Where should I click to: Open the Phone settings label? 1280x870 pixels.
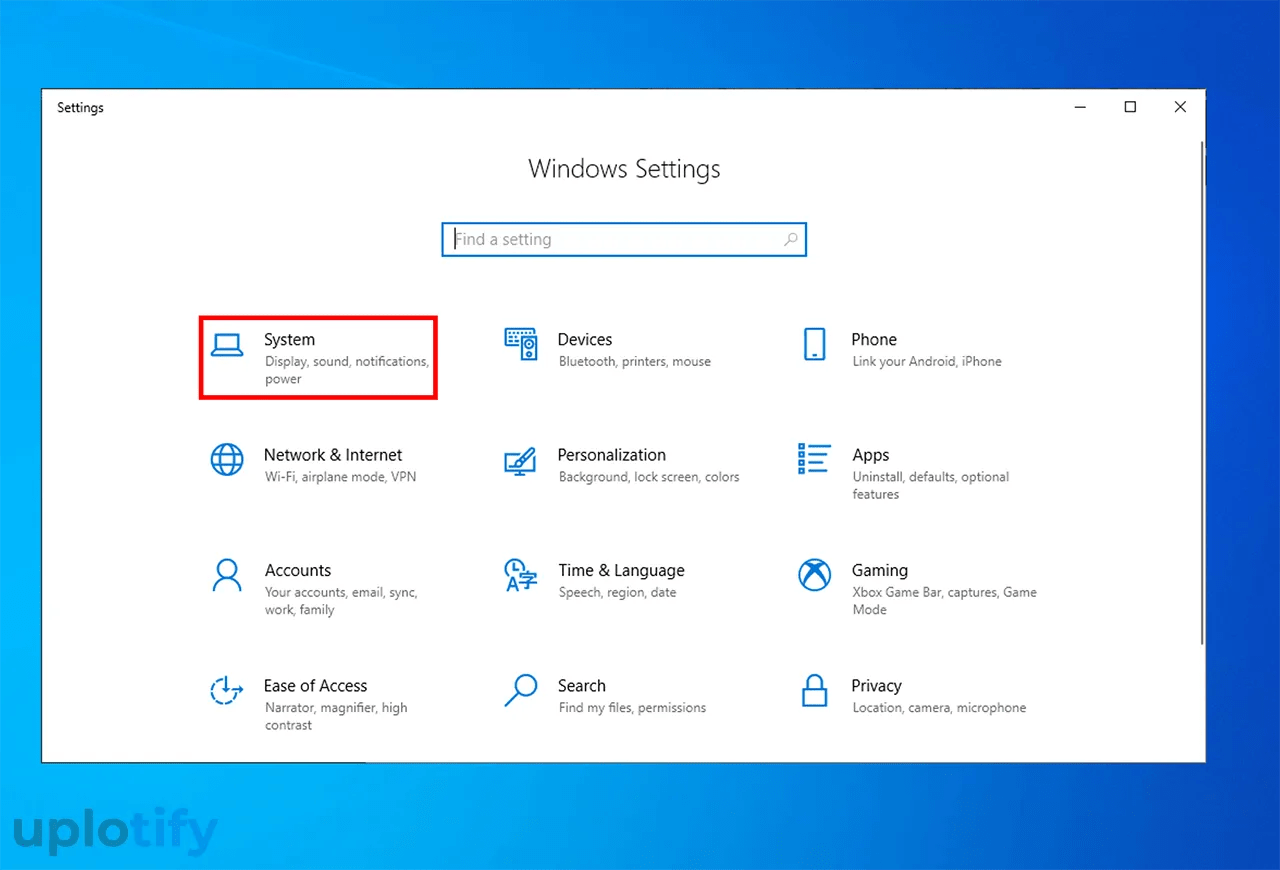[874, 340]
